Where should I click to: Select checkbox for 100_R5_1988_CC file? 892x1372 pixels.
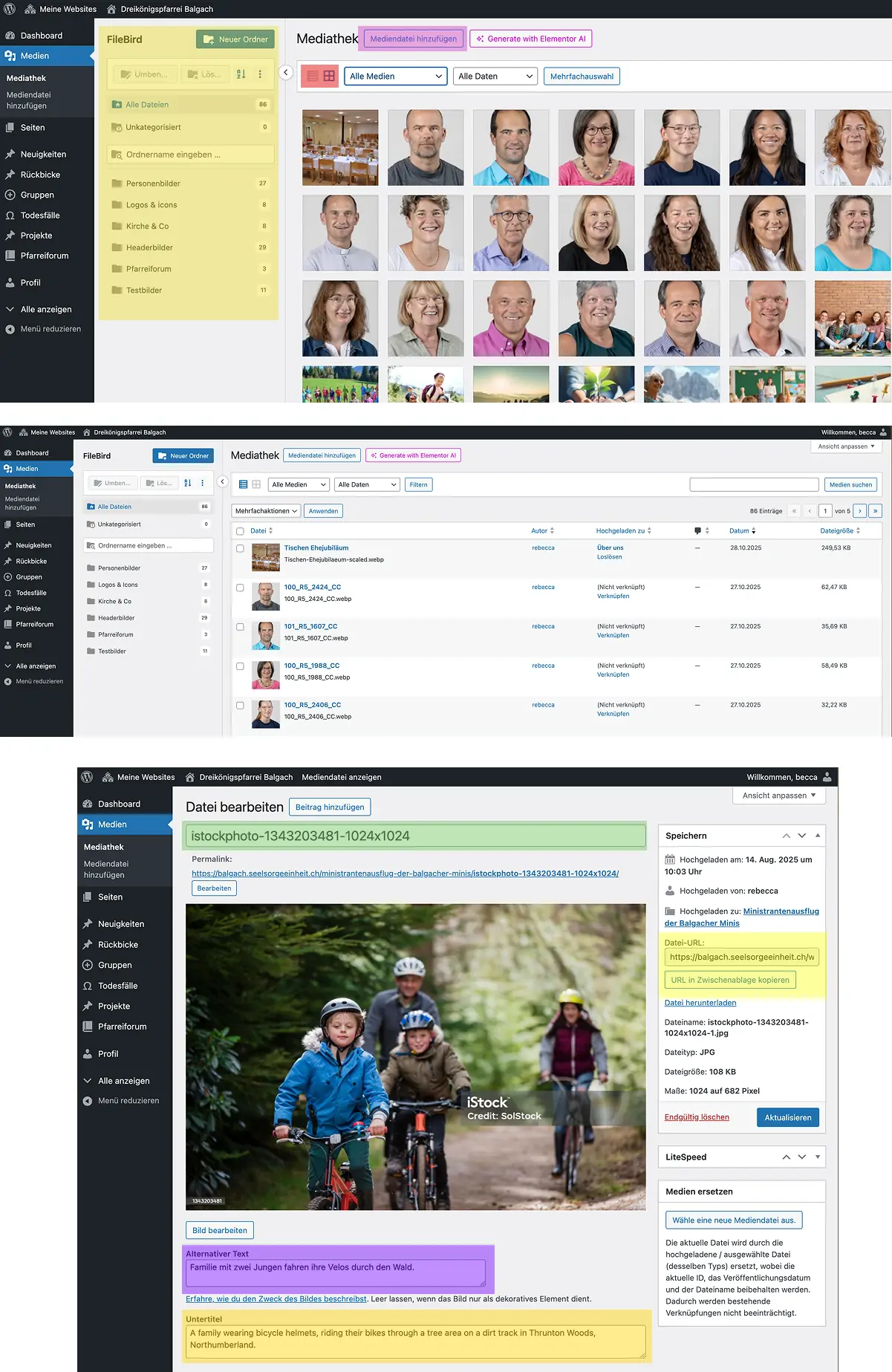click(x=240, y=666)
